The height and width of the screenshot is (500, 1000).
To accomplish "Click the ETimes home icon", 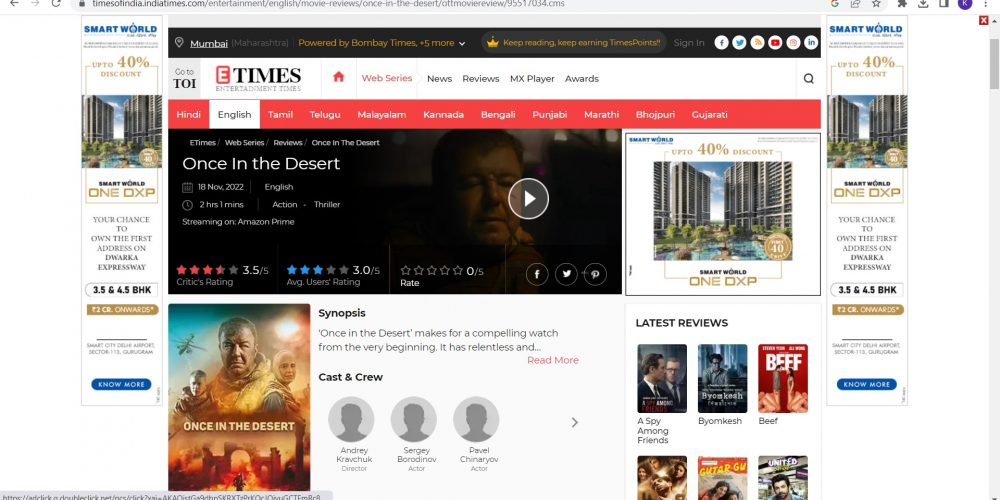I will pos(339,77).
